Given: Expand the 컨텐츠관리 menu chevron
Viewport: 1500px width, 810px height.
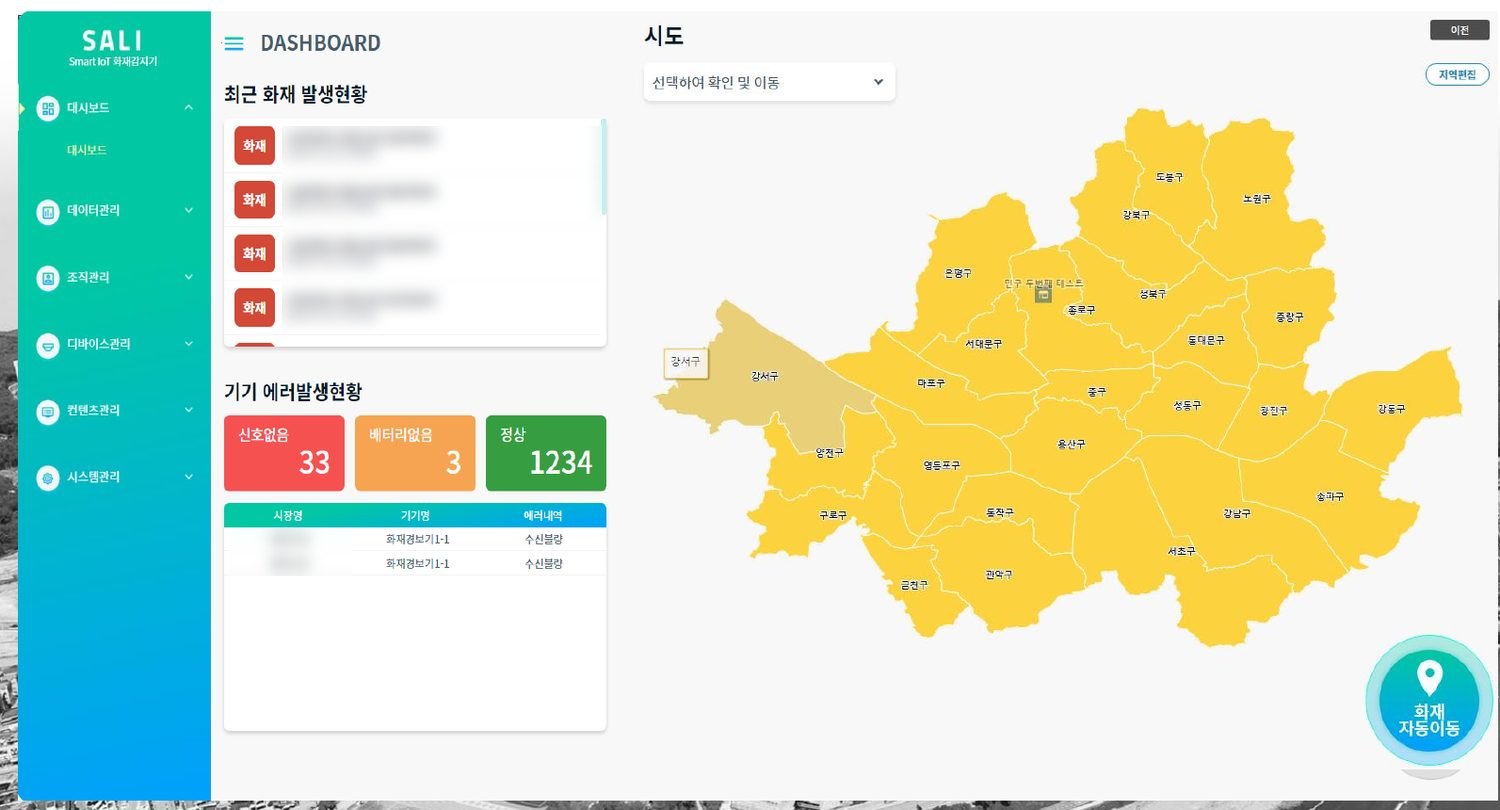Looking at the screenshot, I should pyautogui.click(x=189, y=410).
